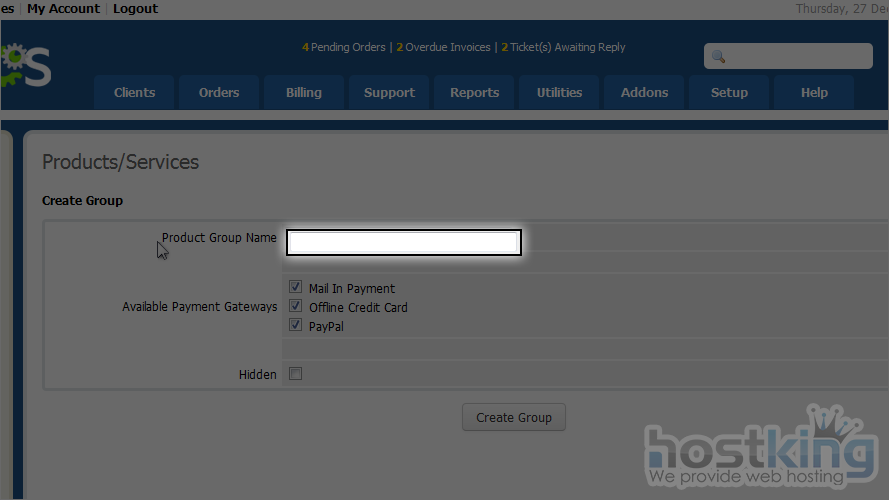Image resolution: width=889 pixels, height=500 pixels.
Task: Uncheck the Mail In Payment checkbox
Action: (295, 288)
